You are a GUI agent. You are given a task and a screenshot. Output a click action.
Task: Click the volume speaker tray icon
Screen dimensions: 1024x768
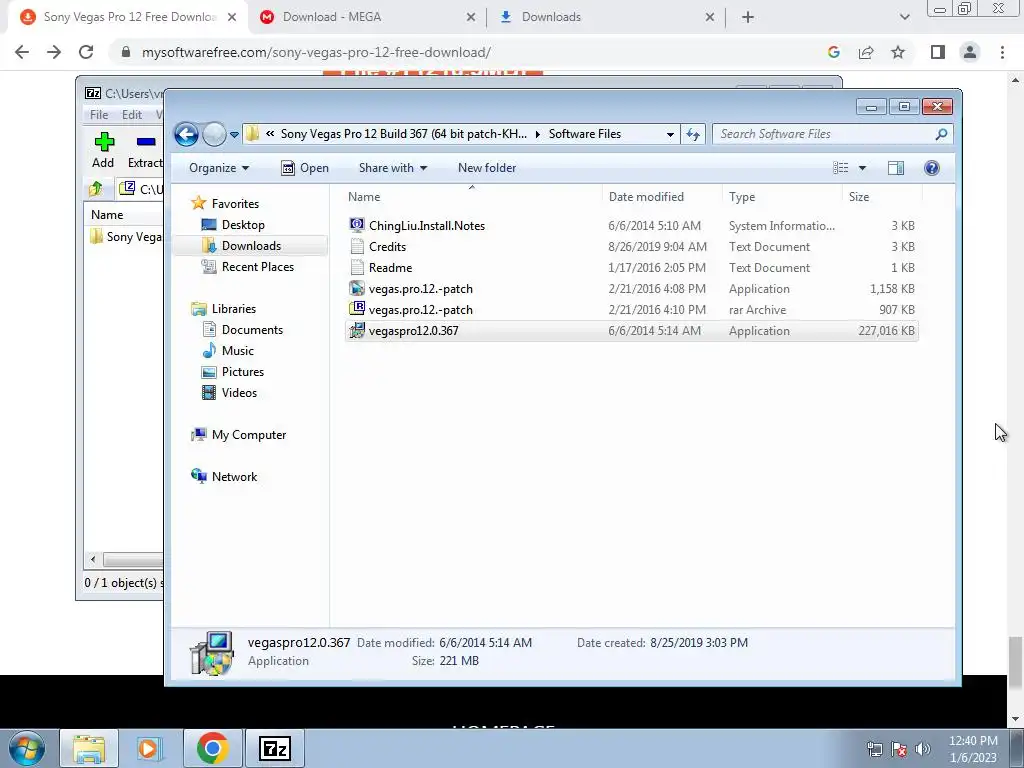point(922,749)
